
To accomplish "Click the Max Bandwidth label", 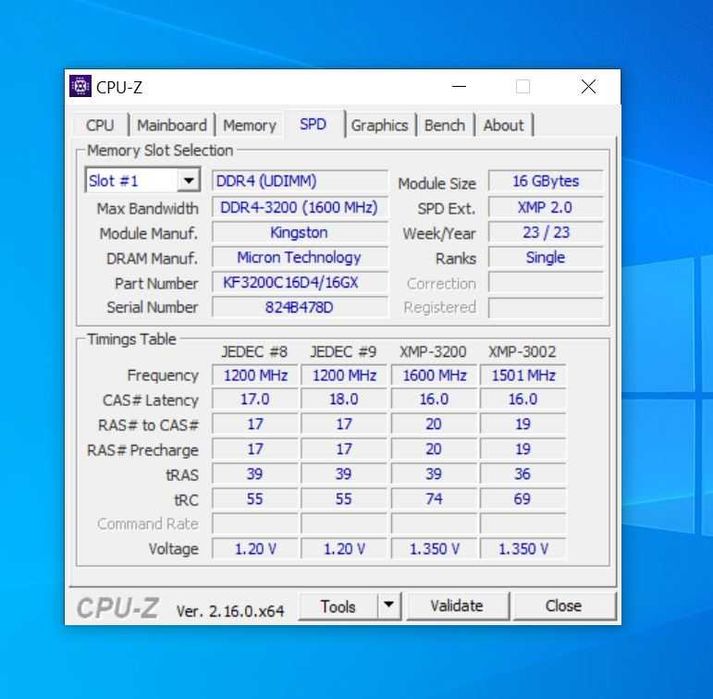I will 147,209.
